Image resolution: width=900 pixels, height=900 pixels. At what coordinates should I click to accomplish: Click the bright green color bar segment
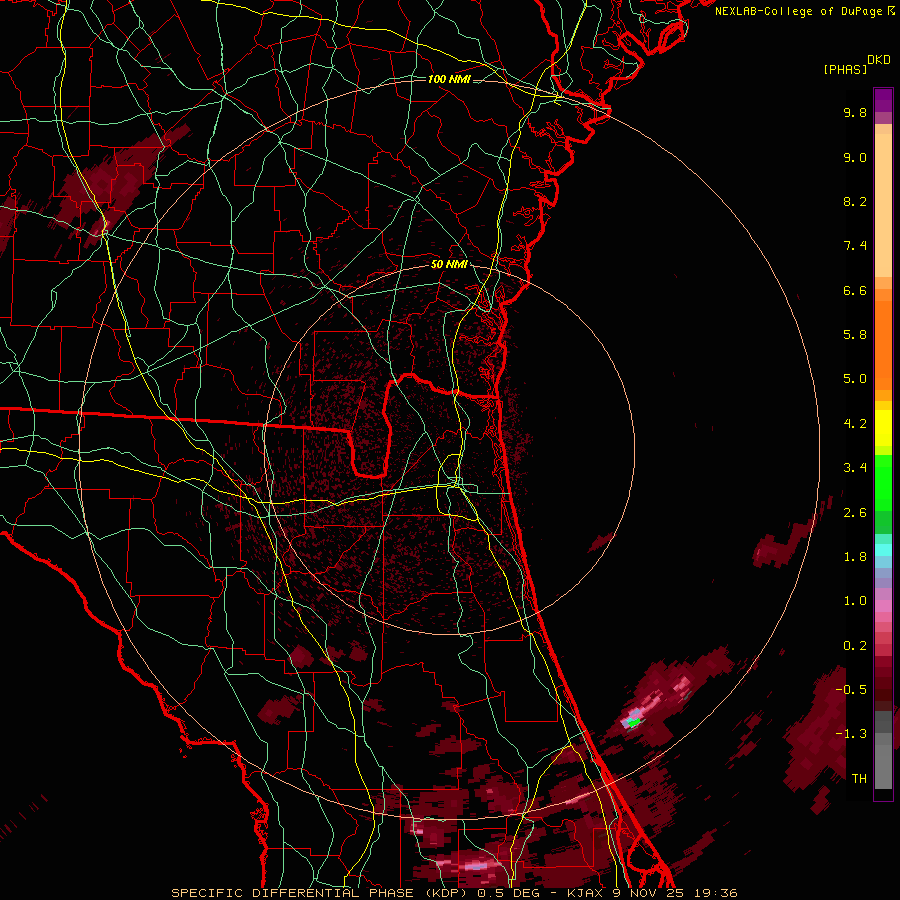coord(883,482)
